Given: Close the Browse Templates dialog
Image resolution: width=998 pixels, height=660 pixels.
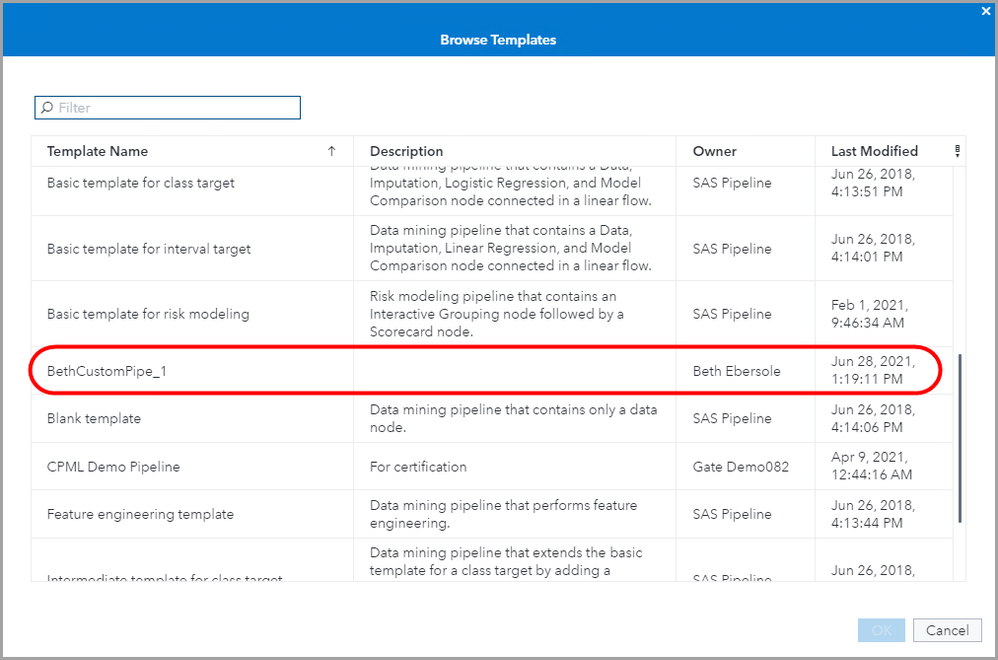Looking at the screenshot, I should (987, 12).
